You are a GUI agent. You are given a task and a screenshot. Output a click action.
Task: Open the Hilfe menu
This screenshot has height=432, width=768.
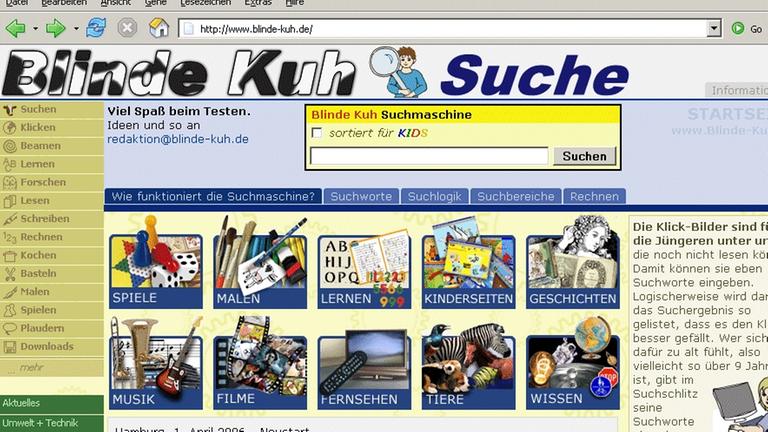click(294, 3)
